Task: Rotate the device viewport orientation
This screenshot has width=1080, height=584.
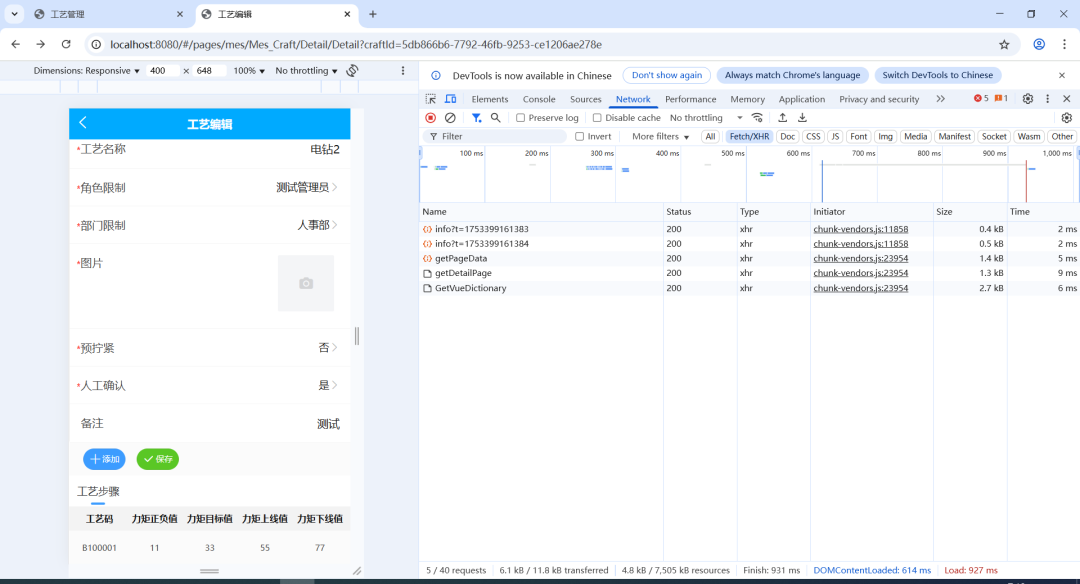Action: 353,71
